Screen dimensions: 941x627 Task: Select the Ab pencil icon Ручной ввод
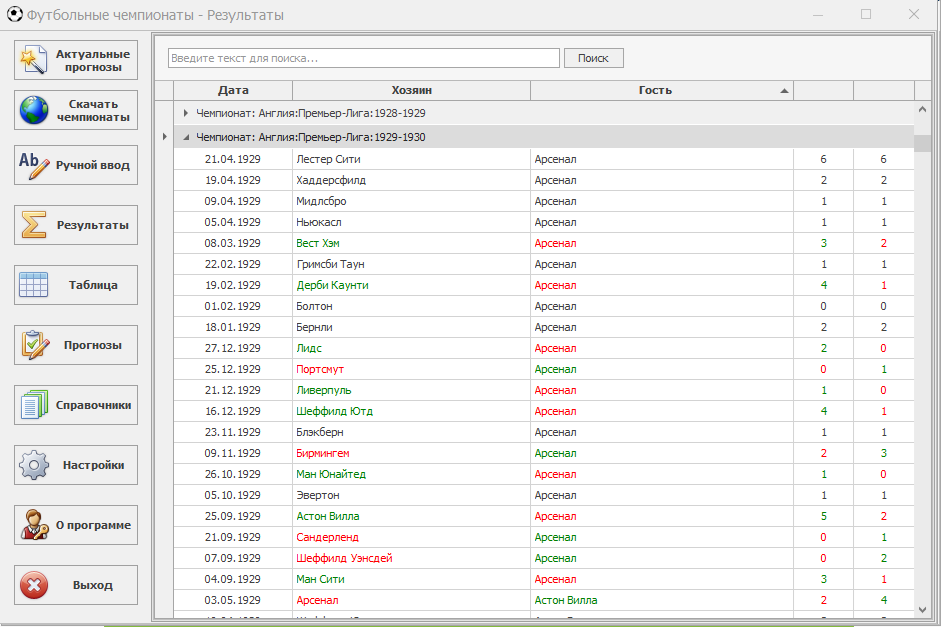(34, 165)
